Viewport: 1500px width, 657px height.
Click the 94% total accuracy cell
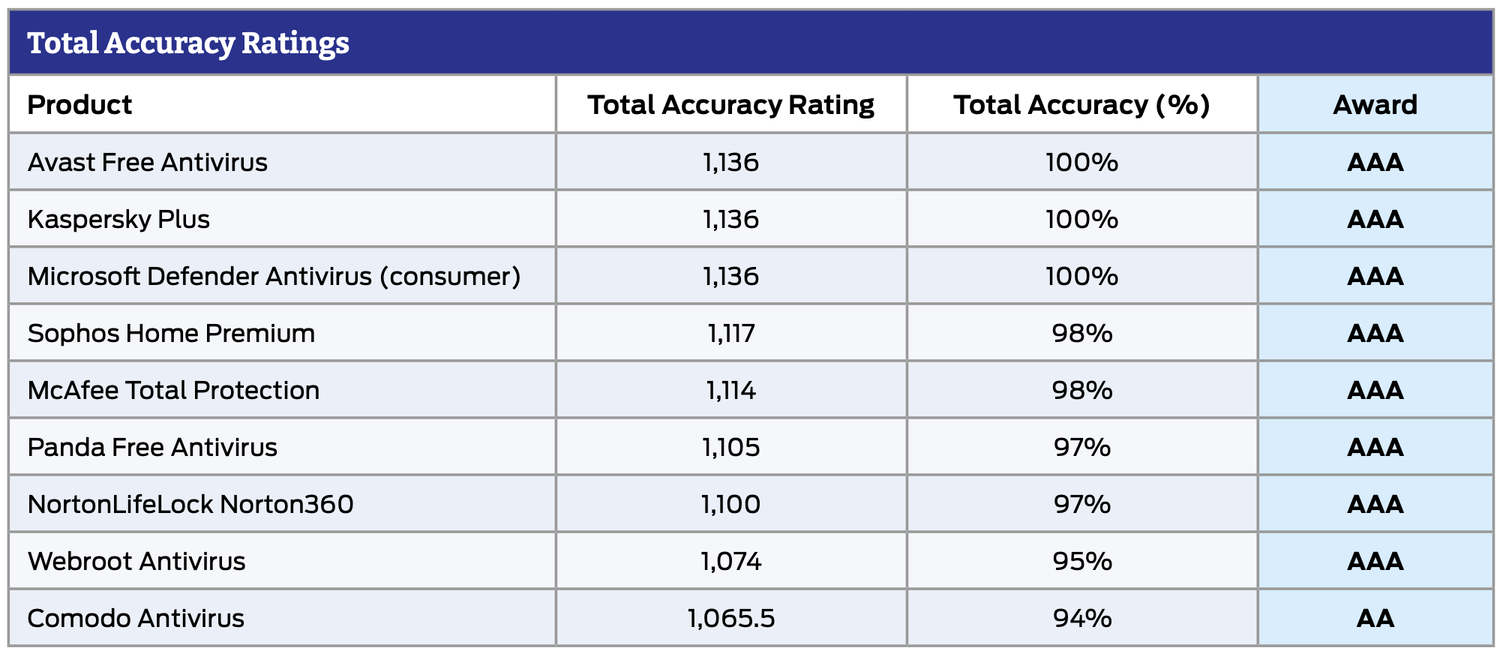point(1082,618)
